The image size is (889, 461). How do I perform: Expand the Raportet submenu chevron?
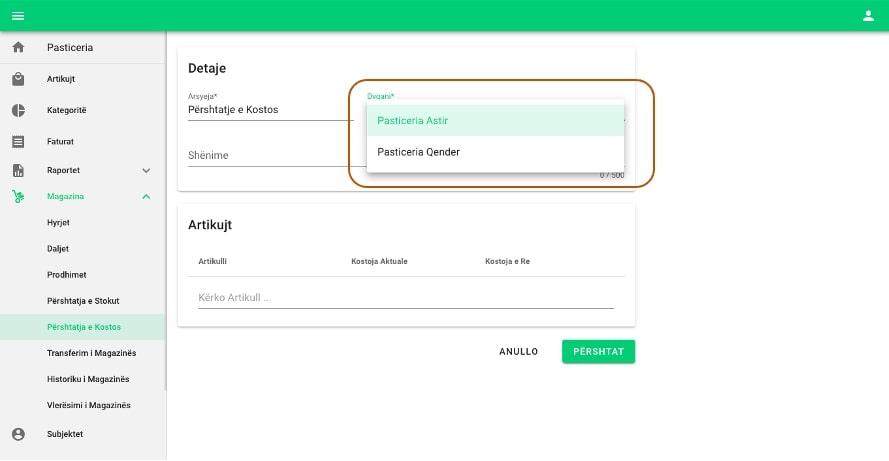(x=146, y=171)
